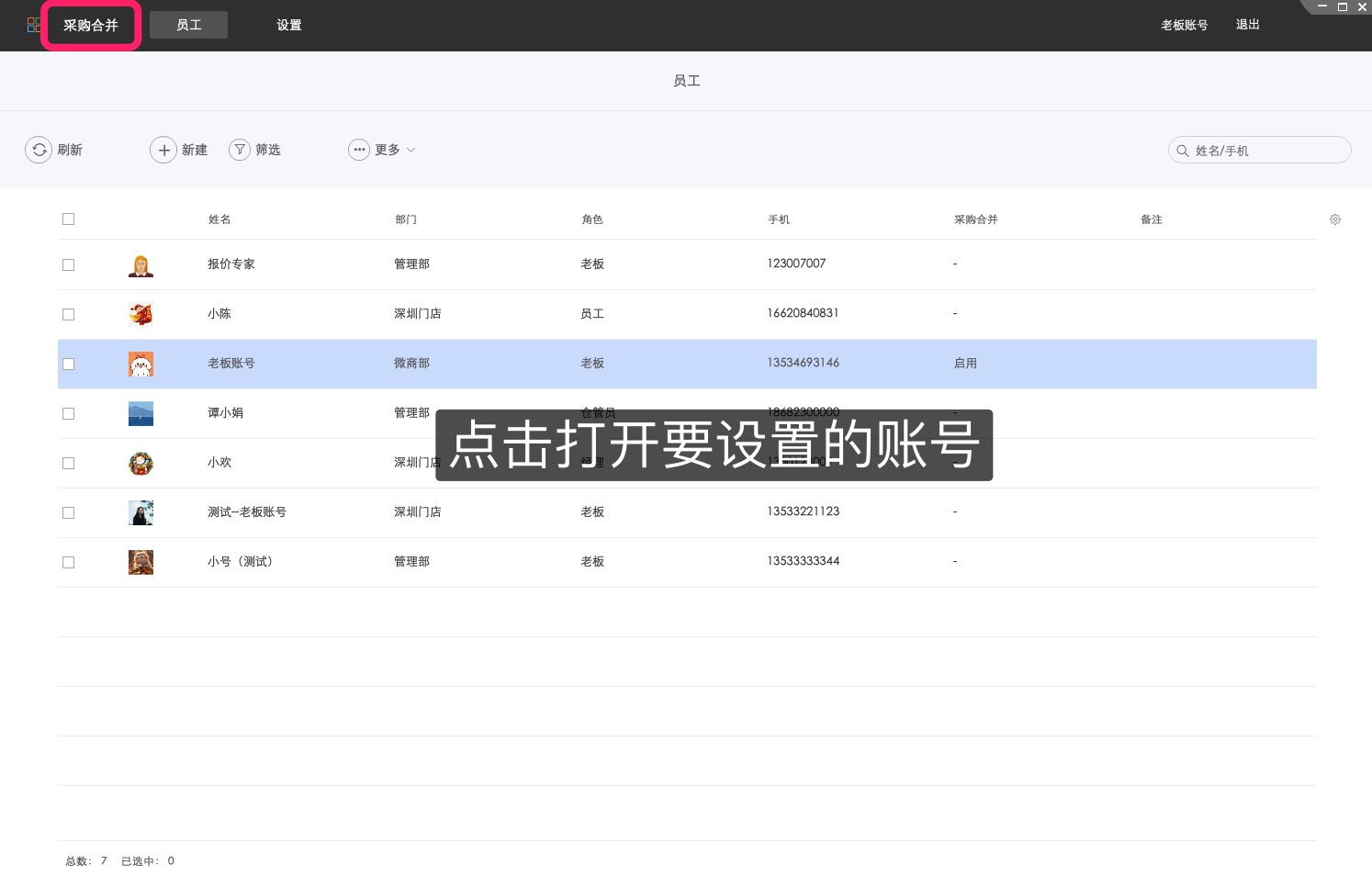Click avatar of 小欢

click(x=141, y=464)
